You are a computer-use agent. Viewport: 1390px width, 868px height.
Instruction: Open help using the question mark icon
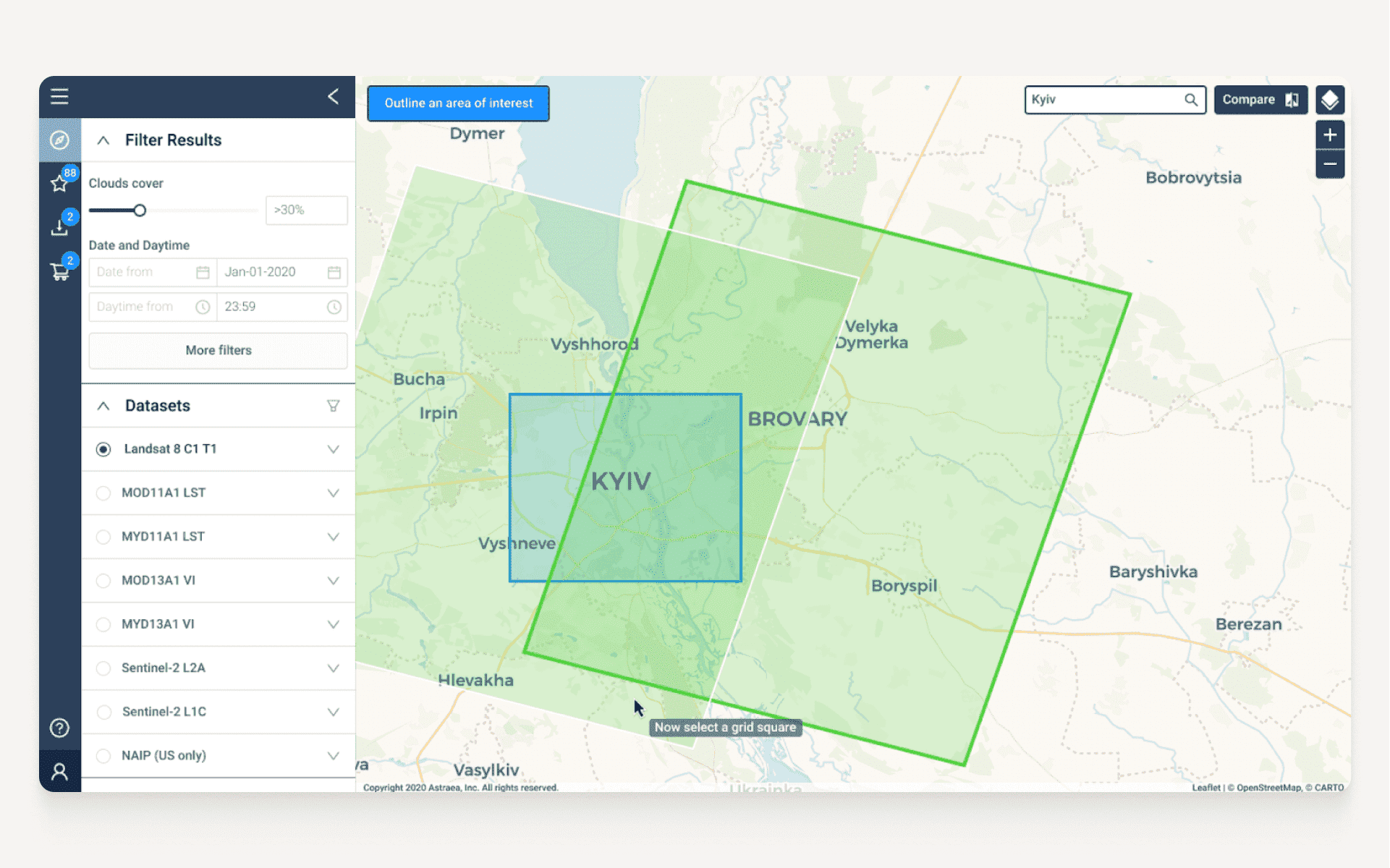tap(59, 728)
